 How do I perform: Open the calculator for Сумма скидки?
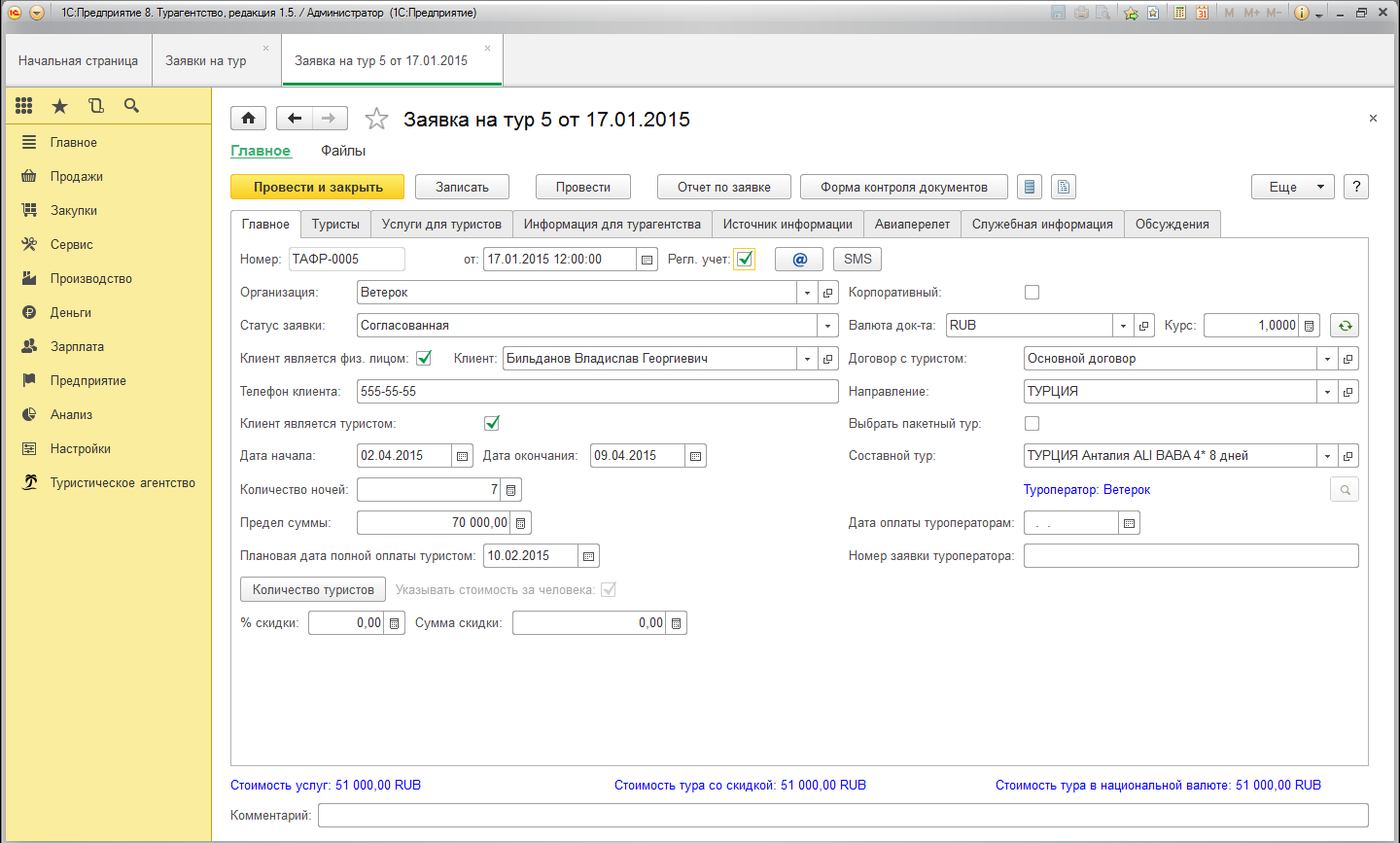coord(677,623)
